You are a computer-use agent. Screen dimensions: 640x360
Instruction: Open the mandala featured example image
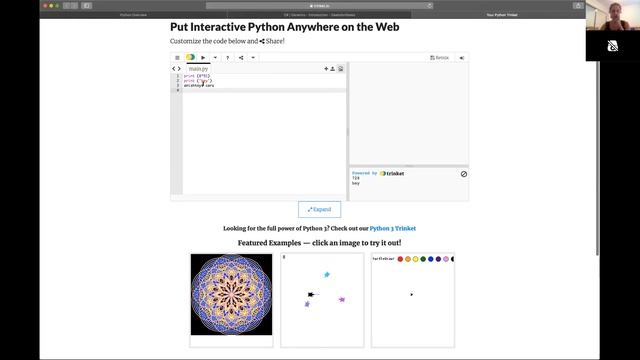tap(231, 294)
